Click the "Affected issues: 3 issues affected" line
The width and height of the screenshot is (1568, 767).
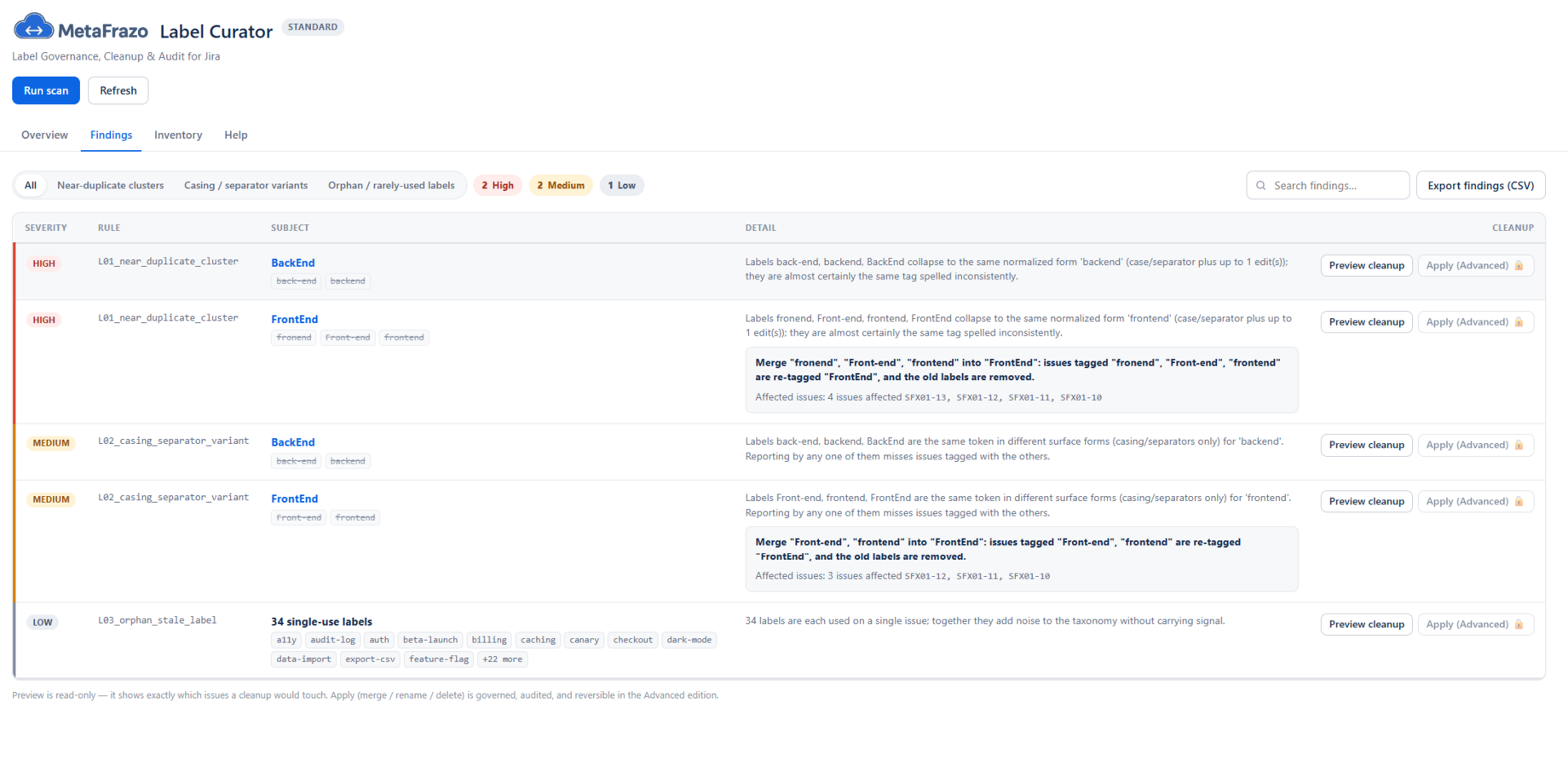[902, 576]
